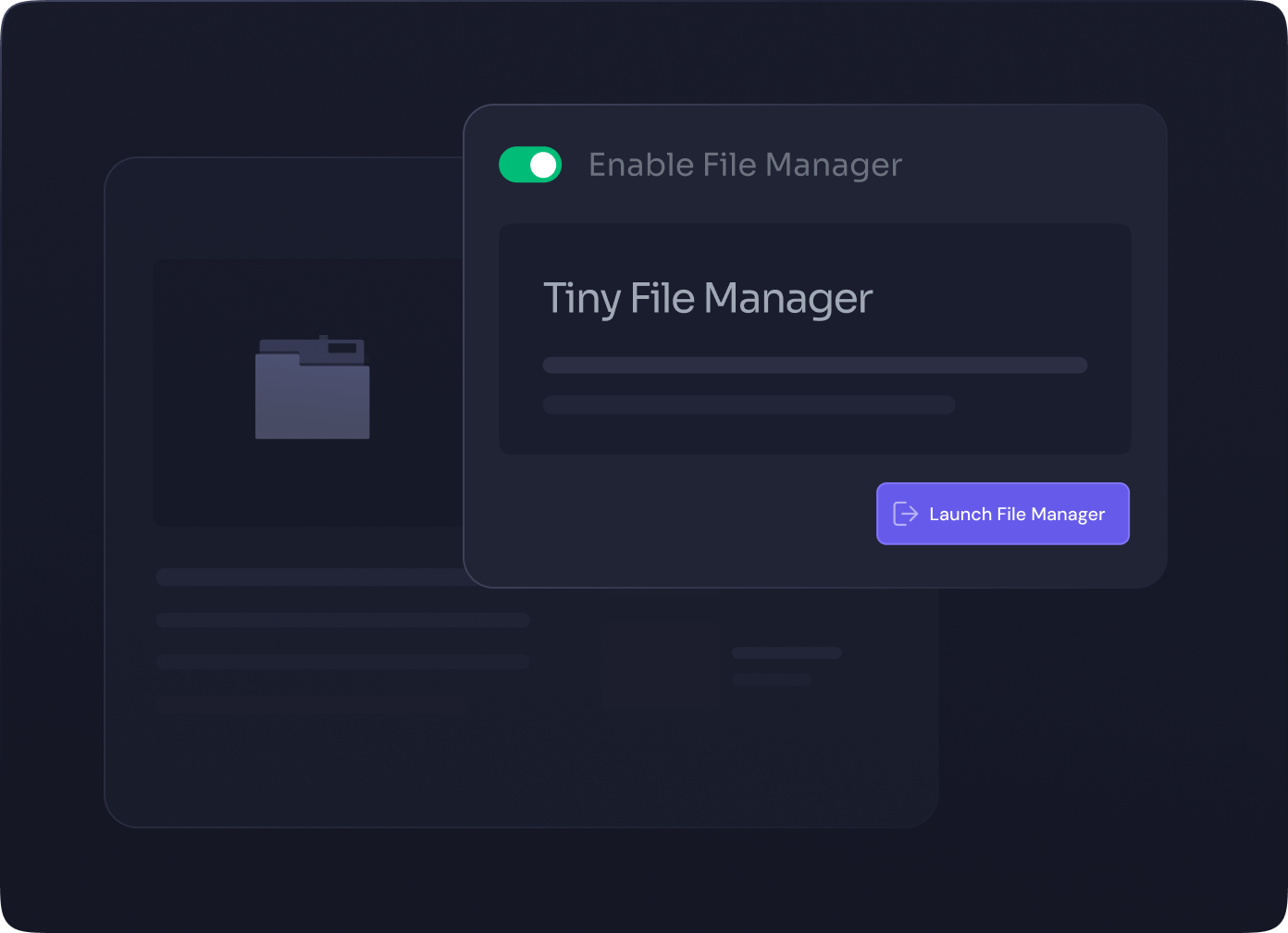Click the middle placeholder bar in the background card

[342, 619]
